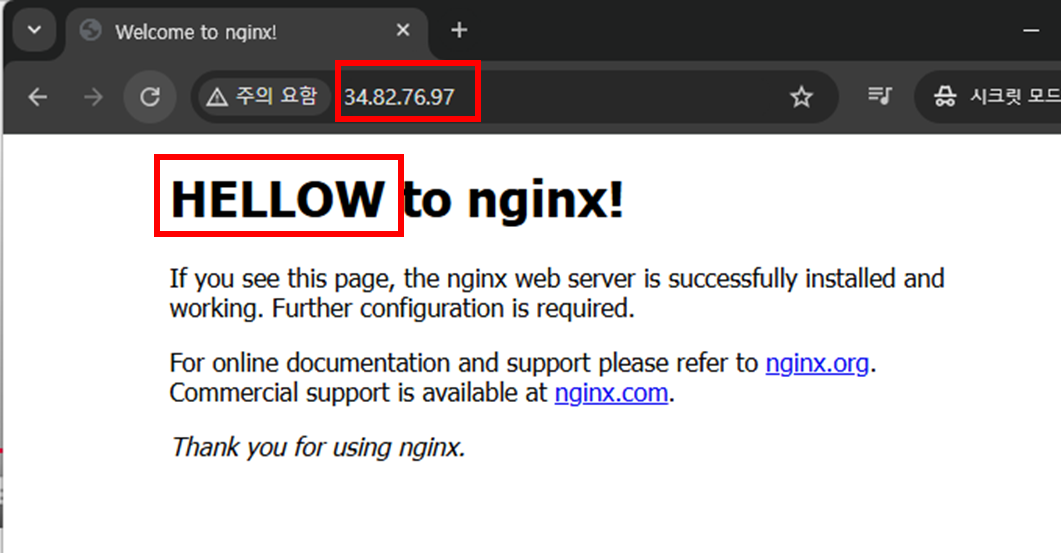Click the 'Commercial support is available at' text
The height and width of the screenshot is (553, 1061).
pyautogui.click(x=358, y=393)
